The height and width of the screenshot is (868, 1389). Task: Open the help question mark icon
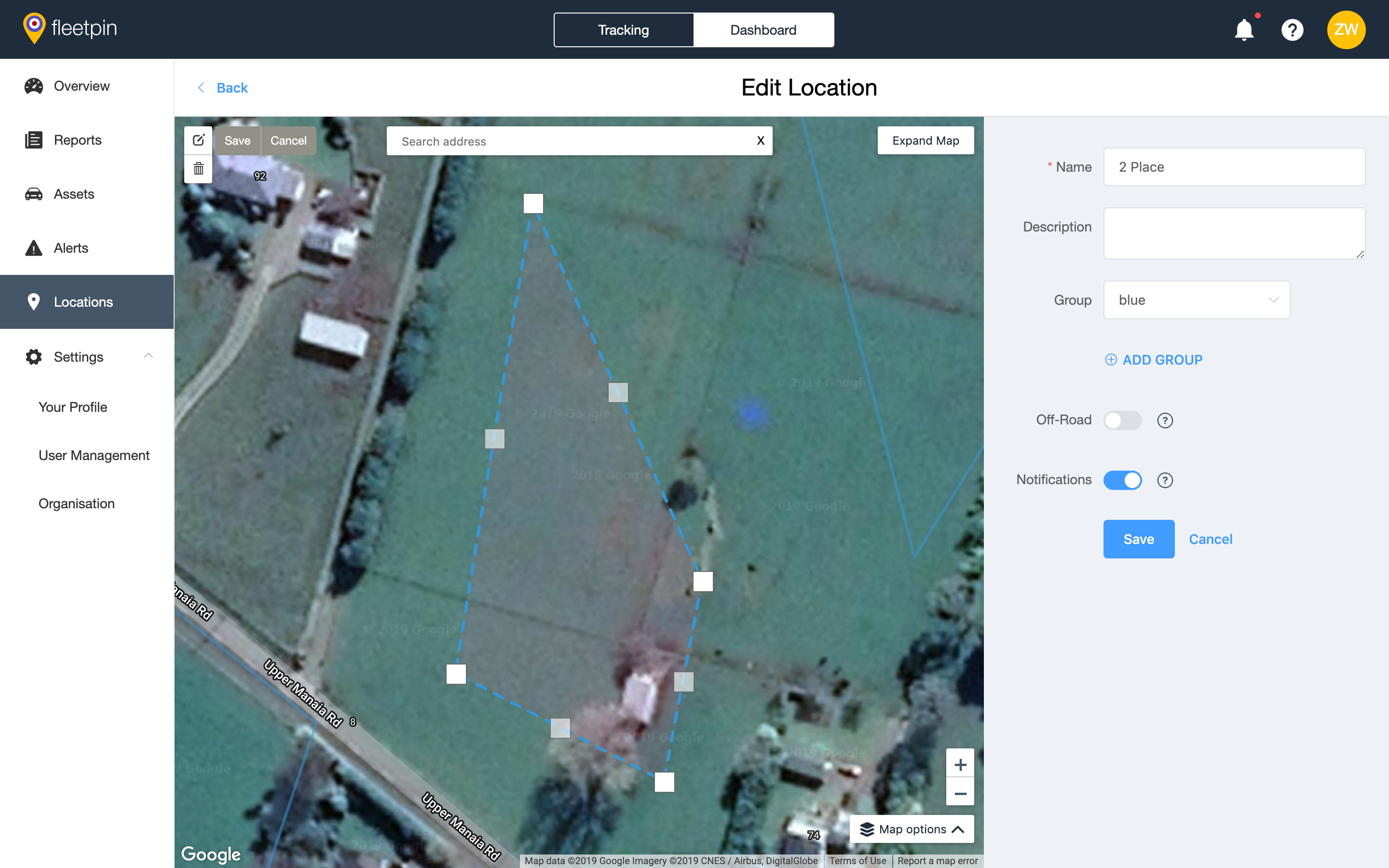click(1292, 30)
